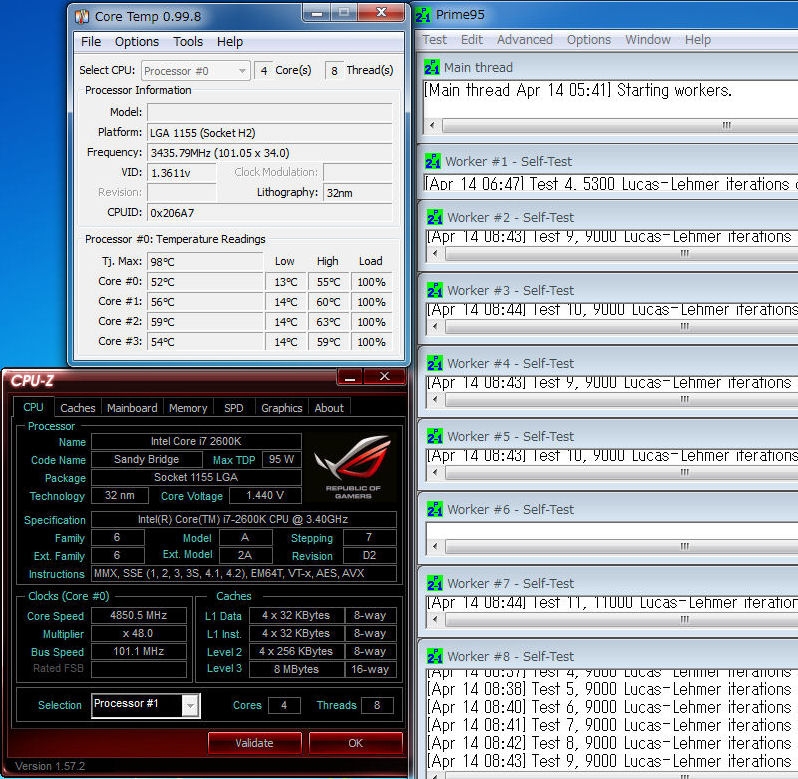
Task: Open the Select CPU dropdown in Core Temp
Action: point(196,71)
